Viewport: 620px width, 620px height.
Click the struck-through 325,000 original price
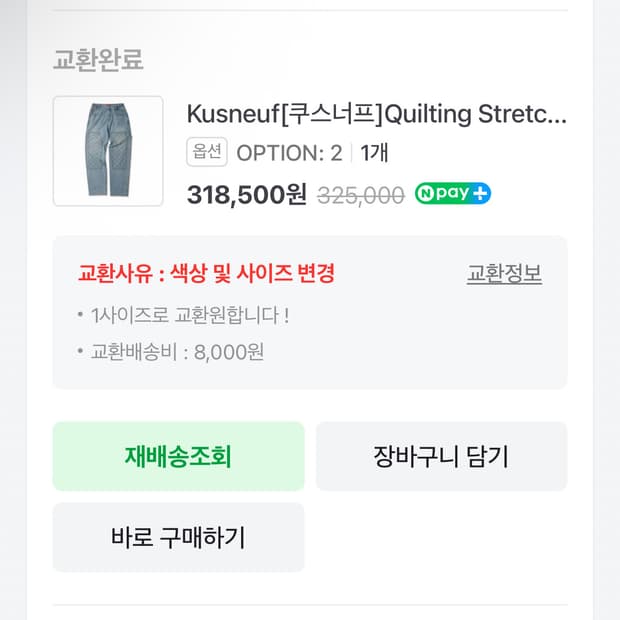[360, 195]
